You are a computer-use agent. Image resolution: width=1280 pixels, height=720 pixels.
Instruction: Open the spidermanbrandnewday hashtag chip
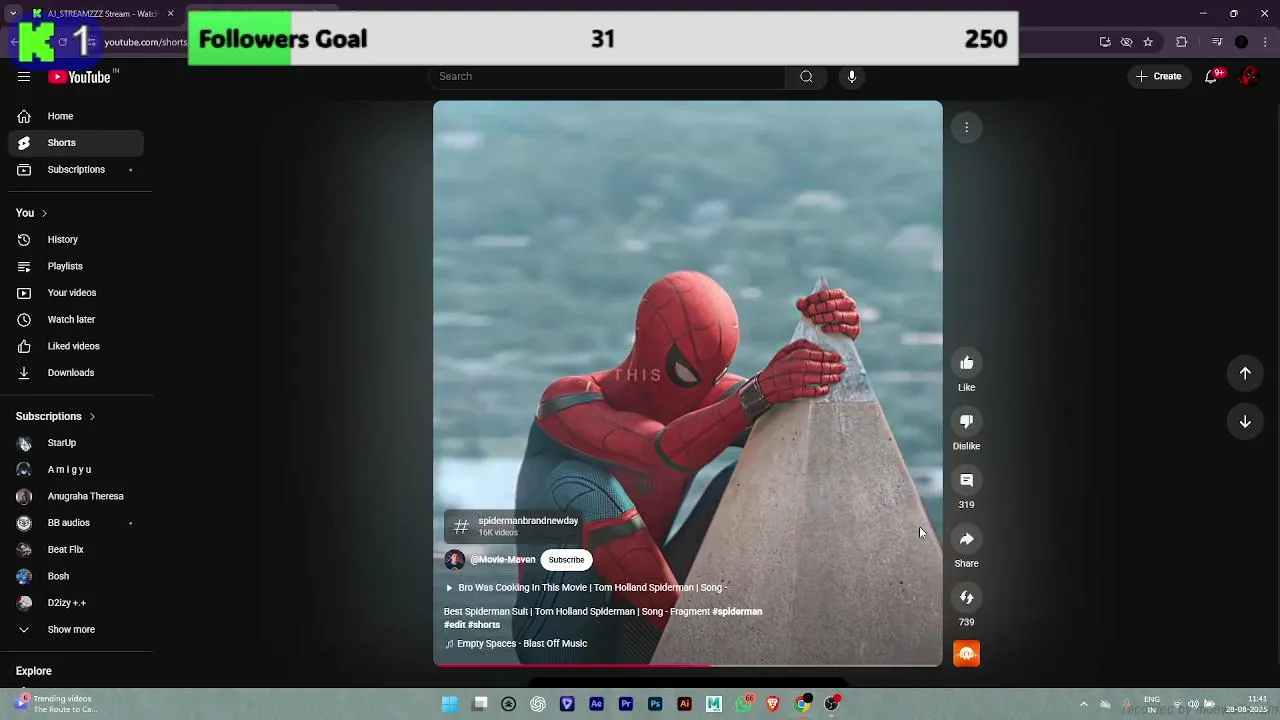pos(513,526)
